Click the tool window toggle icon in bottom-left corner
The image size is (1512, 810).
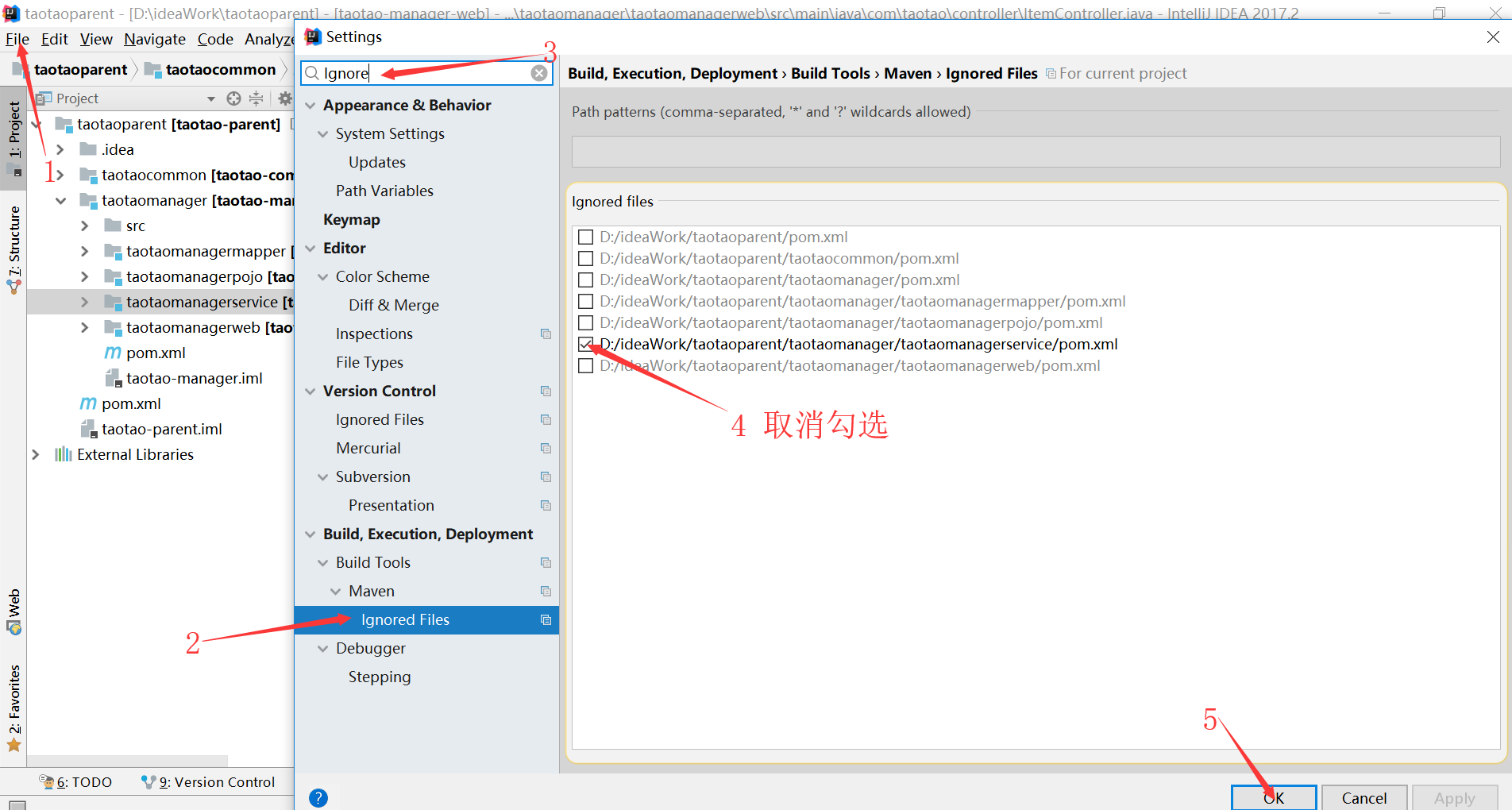point(17,804)
